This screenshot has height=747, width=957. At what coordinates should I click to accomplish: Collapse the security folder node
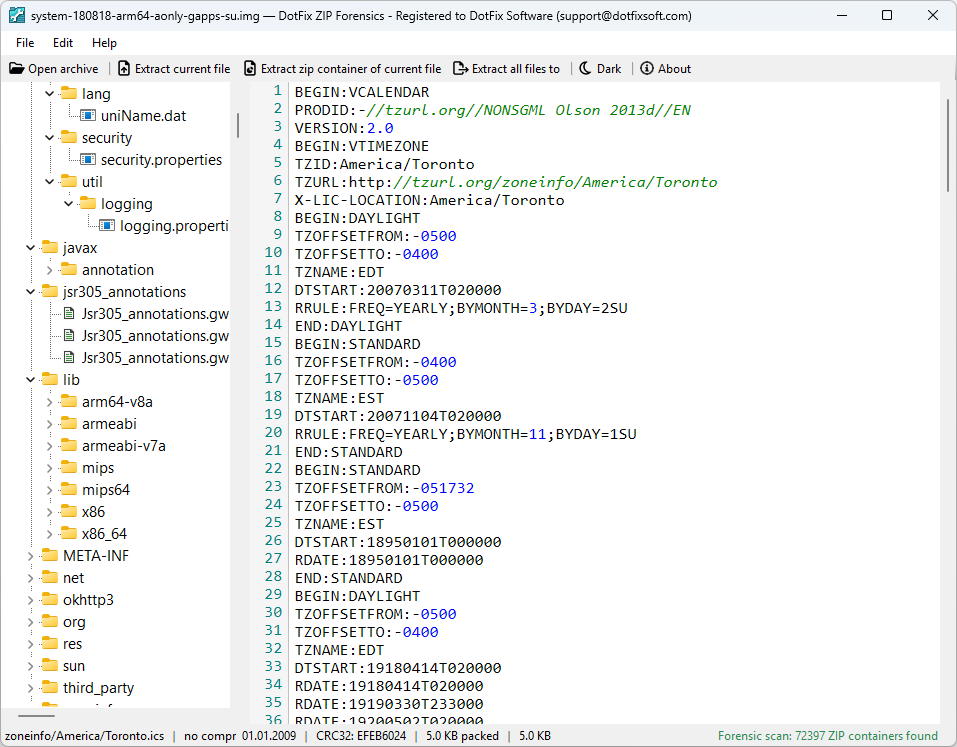click(50, 137)
